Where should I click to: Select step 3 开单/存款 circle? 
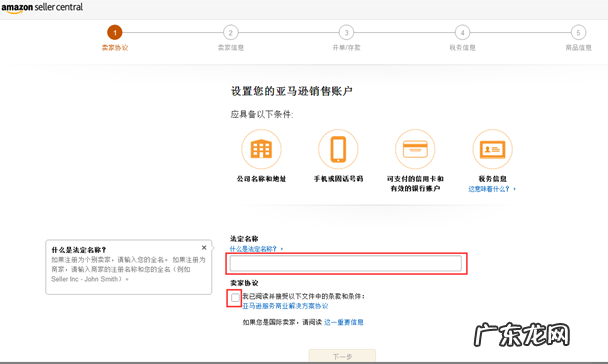tap(346, 33)
